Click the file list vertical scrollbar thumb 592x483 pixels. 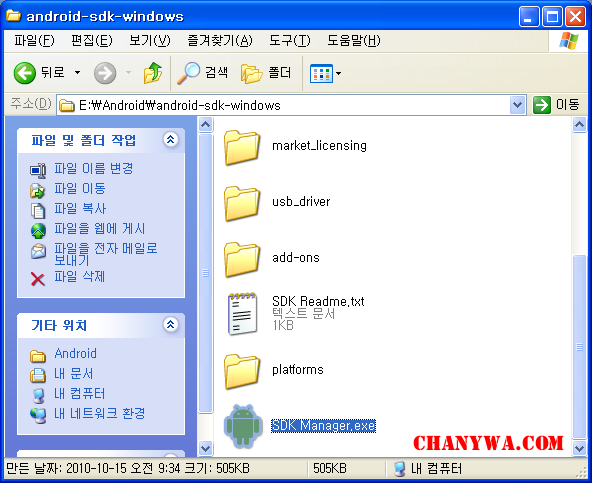click(580, 347)
